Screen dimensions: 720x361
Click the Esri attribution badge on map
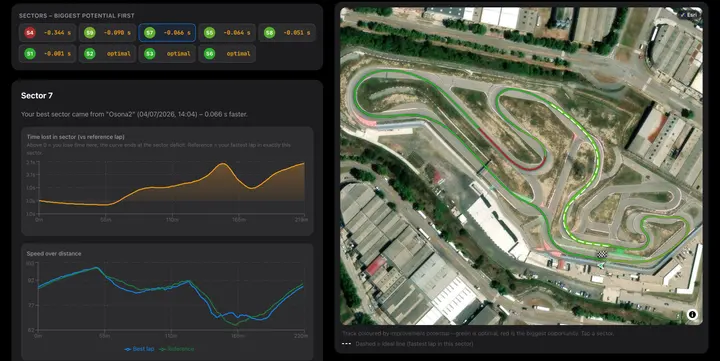[689, 15]
